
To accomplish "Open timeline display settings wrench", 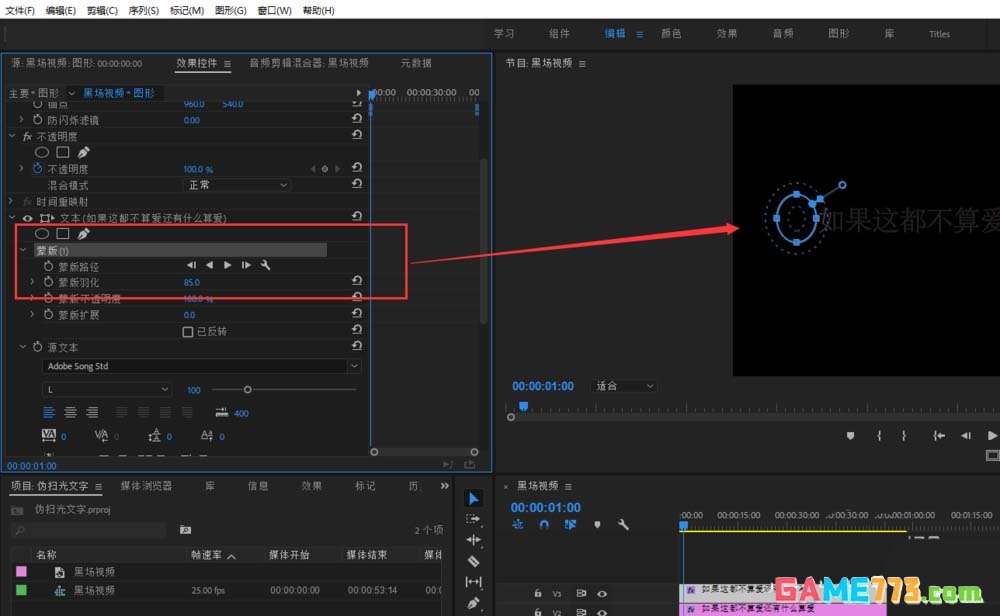I will click(x=623, y=525).
